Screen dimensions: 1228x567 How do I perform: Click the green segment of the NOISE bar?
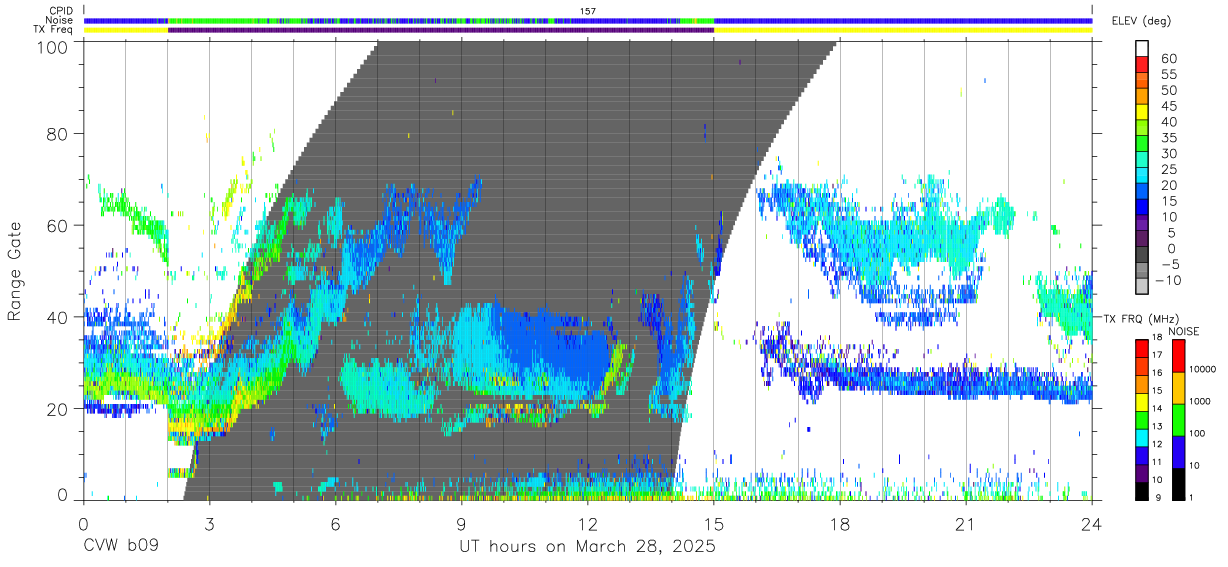point(1178,420)
